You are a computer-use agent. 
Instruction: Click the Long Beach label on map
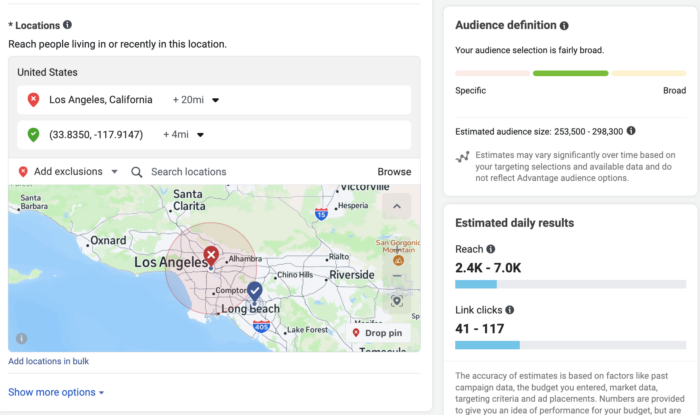(250, 309)
